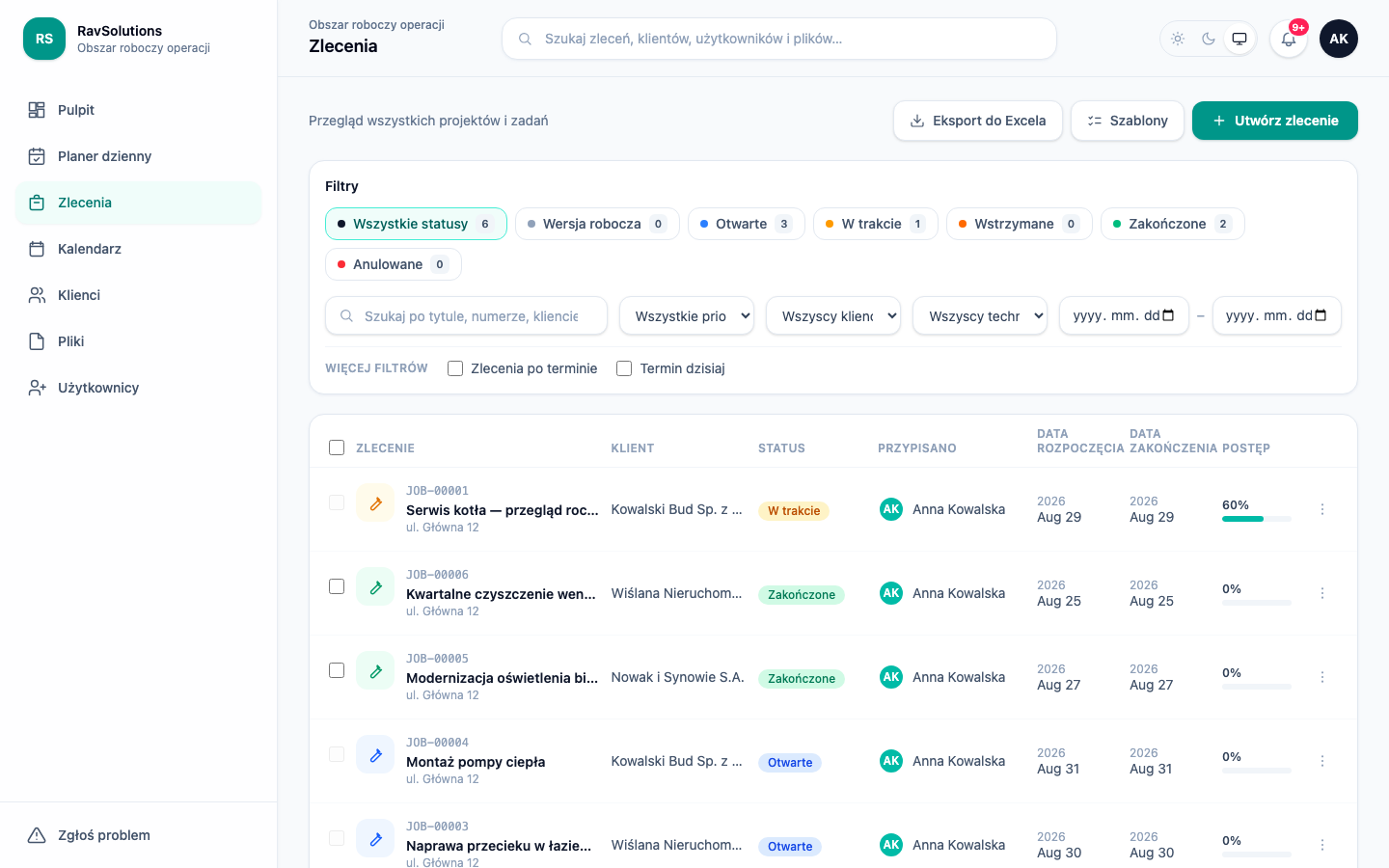Click the wrench icon for JOB-00001
The height and width of the screenshot is (868, 1389).
pyautogui.click(x=375, y=502)
